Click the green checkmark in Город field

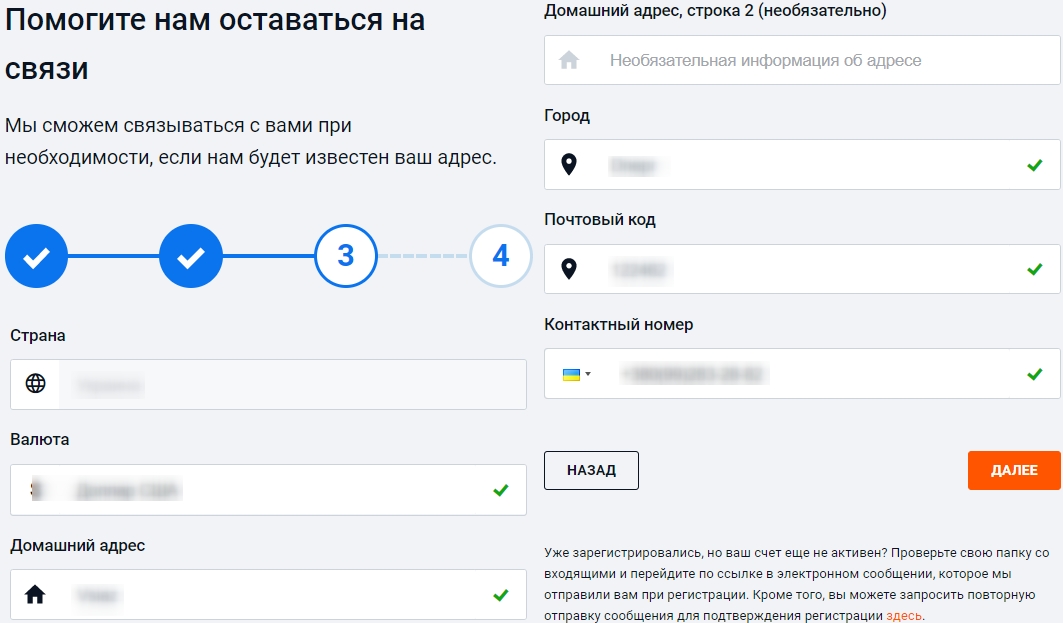tap(1035, 165)
